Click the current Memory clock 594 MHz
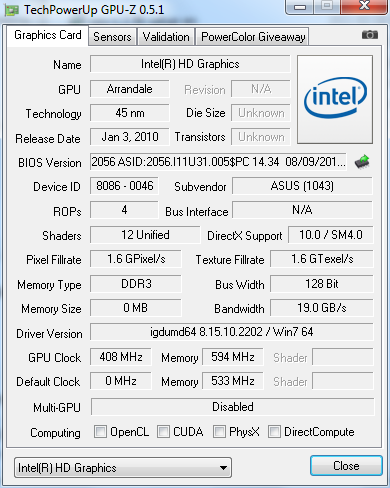Image resolution: width=390 pixels, height=488 pixels. (233, 357)
